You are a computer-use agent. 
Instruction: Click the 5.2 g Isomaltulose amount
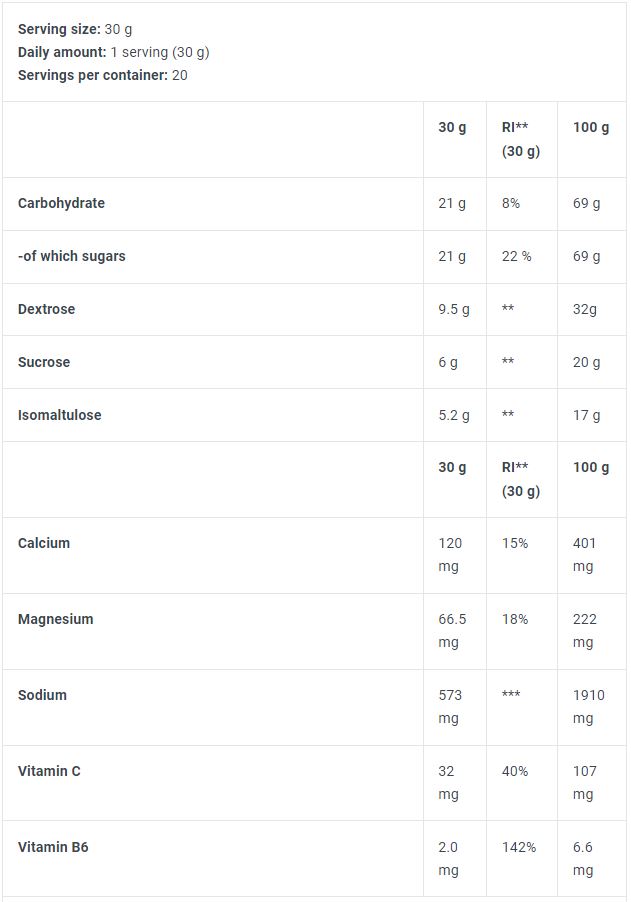pyautogui.click(x=453, y=415)
